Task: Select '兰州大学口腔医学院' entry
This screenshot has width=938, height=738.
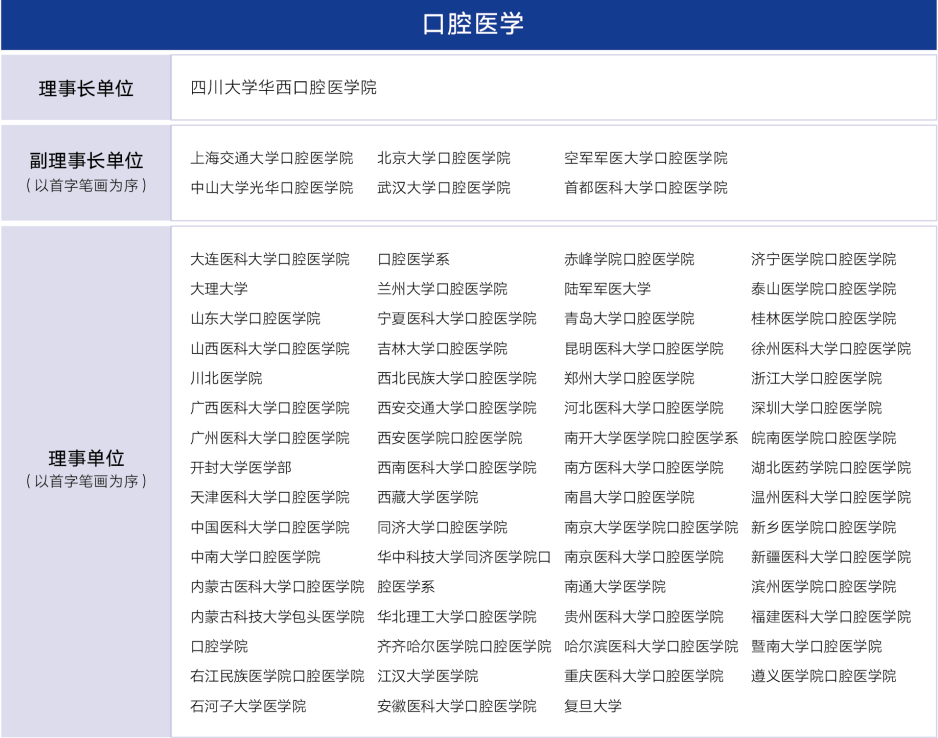Action: pos(442,289)
